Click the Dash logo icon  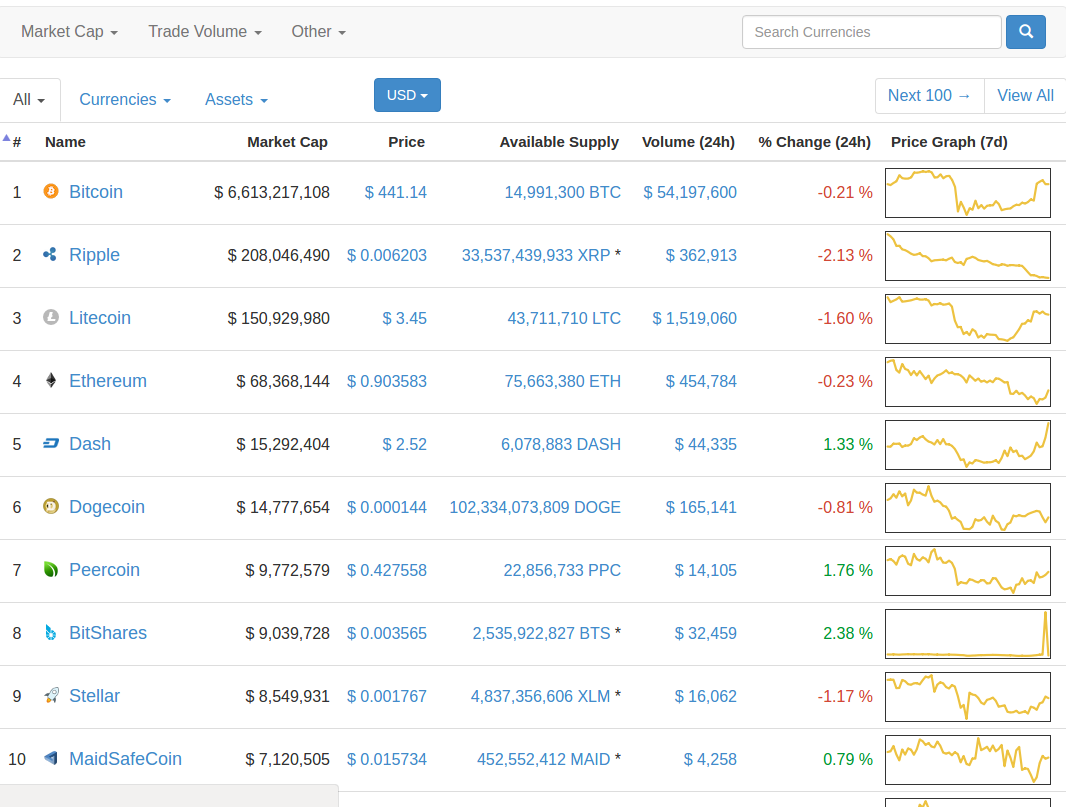pyautogui.click(x=51, y=444)
